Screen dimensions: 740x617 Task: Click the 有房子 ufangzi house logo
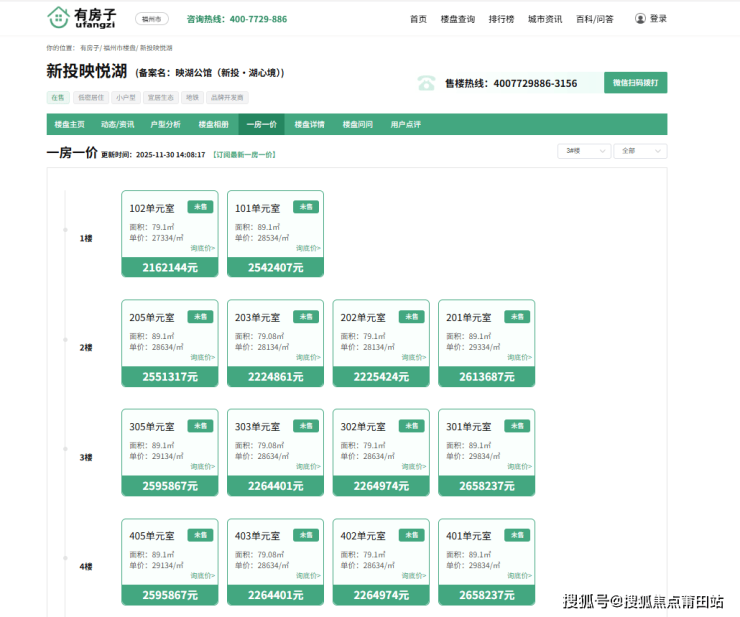click(83, 18)
